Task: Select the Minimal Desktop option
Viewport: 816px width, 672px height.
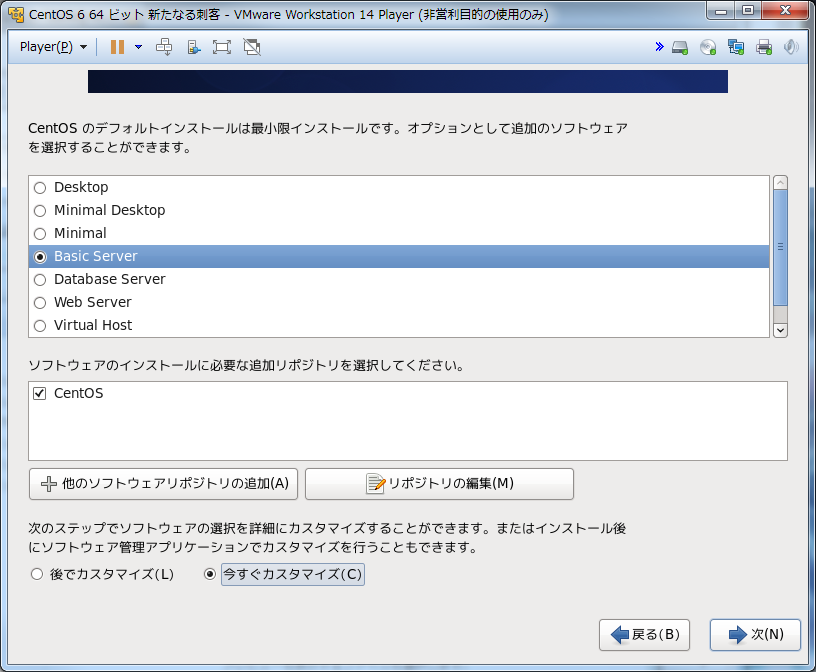Action: (399, 210)
